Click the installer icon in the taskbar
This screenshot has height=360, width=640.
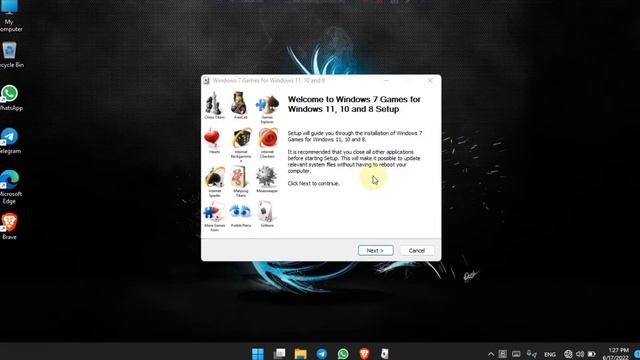pos(384,353)
